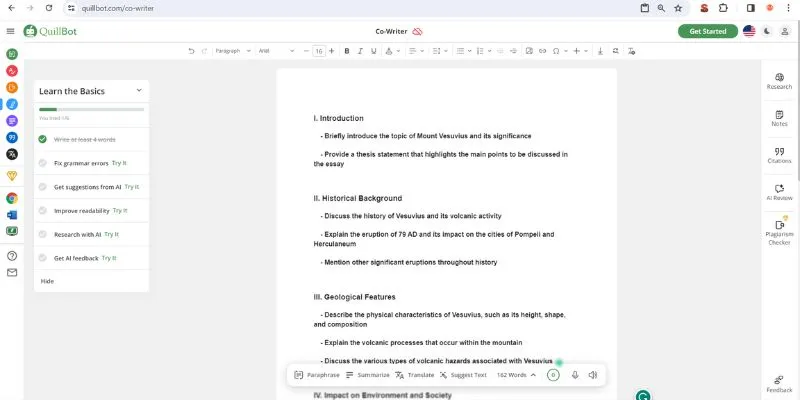800x400 pixels.
Task: Click the mail envelope sidebar icon
Action: [x=12, y=272]
